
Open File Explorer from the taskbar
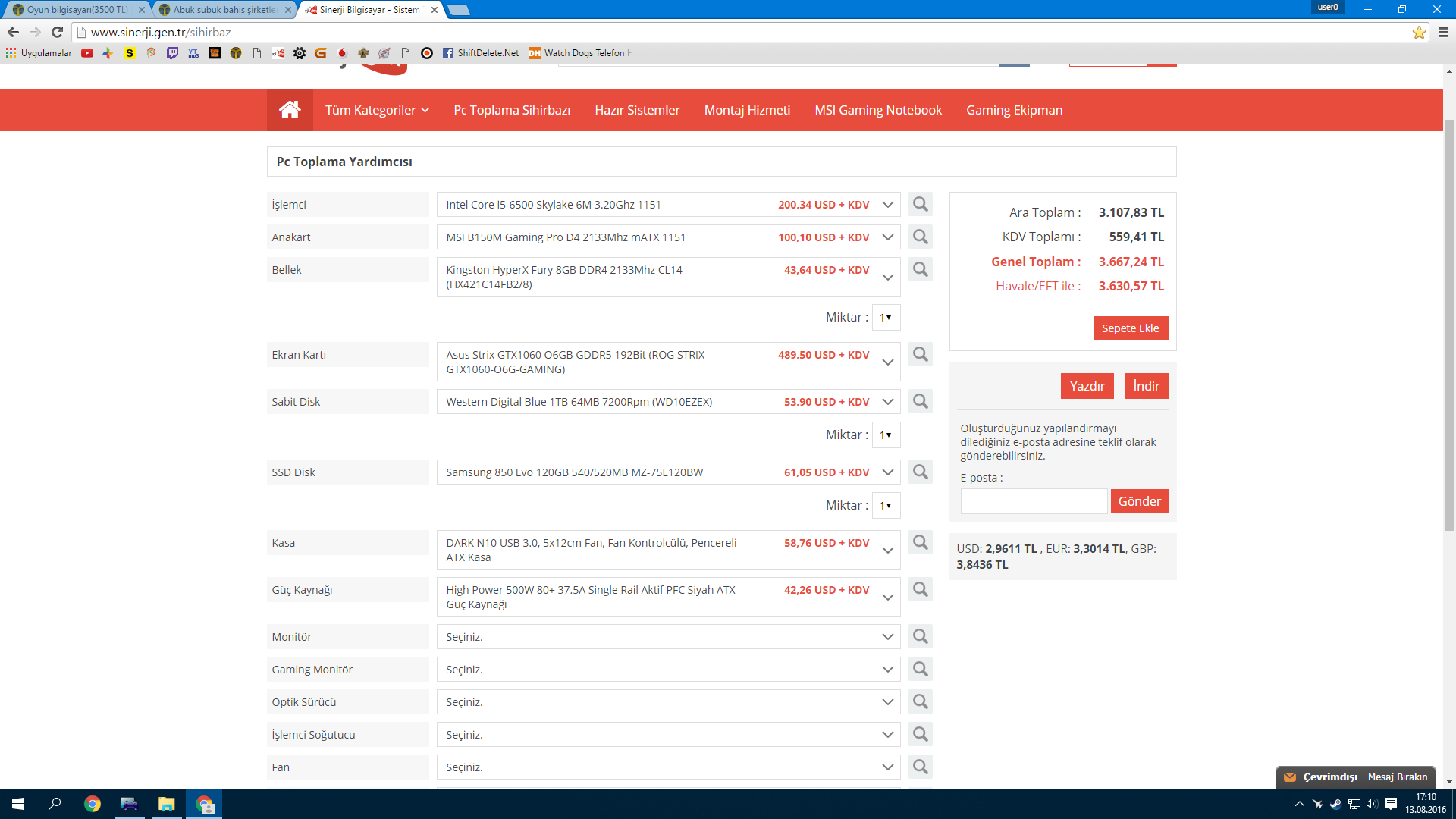(166, 804)
